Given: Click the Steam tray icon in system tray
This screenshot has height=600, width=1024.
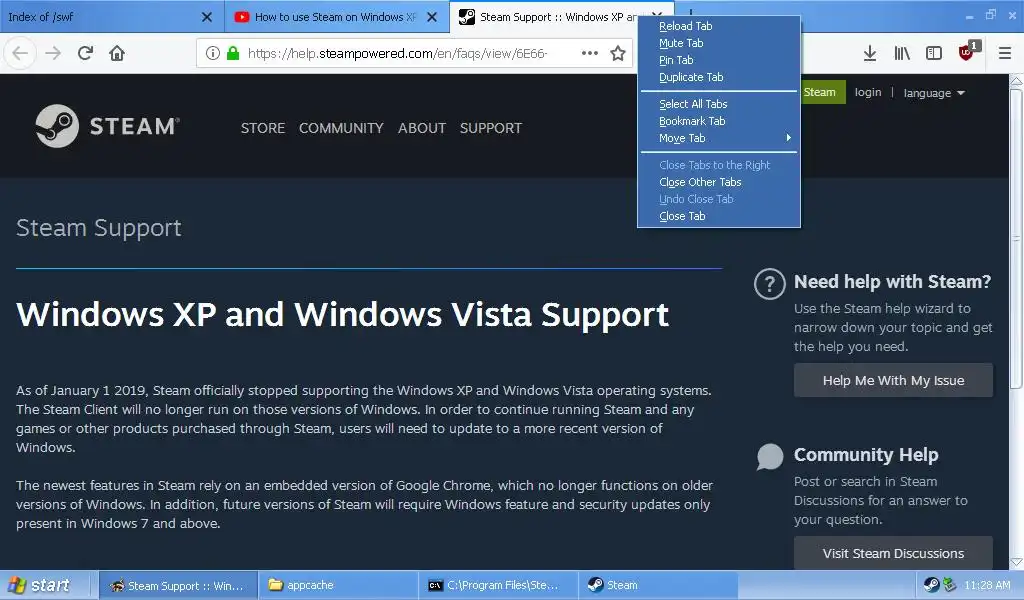Looking at the screenshot, I should (x=931, y=585).
